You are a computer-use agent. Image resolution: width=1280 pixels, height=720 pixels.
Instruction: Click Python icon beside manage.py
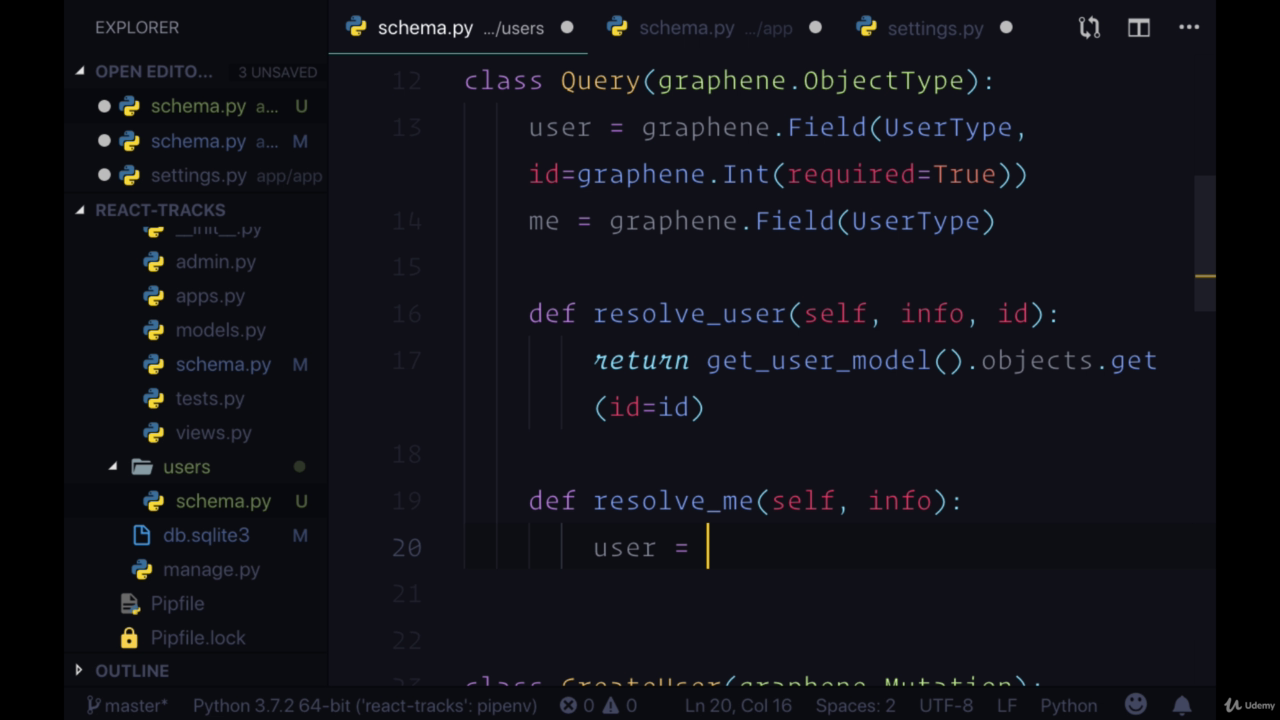[141, 569]
